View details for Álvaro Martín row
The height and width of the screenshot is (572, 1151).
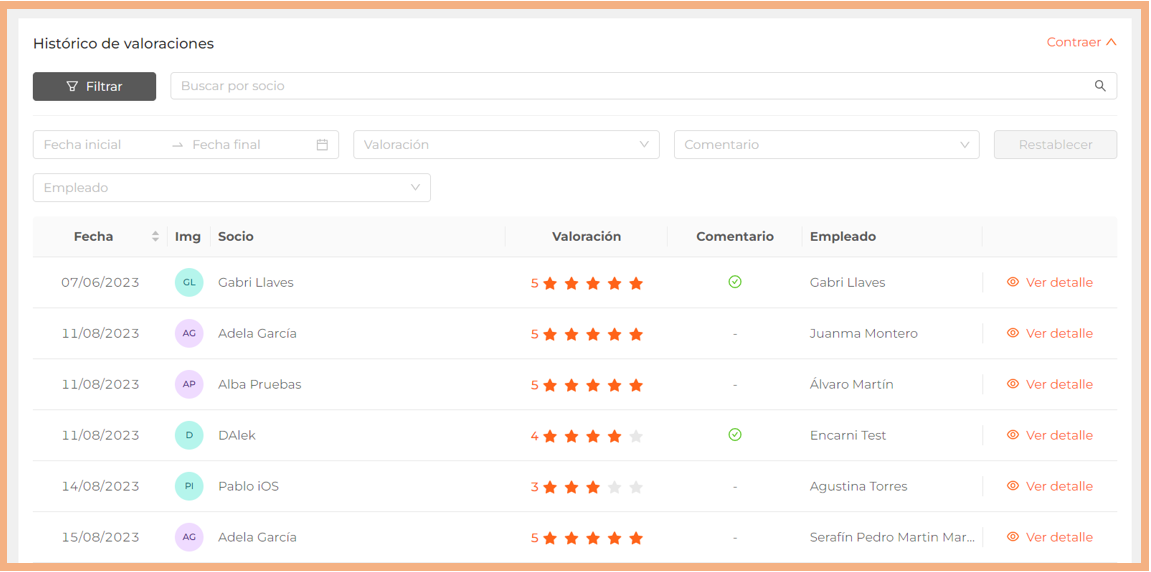[x=1050, y=384]
